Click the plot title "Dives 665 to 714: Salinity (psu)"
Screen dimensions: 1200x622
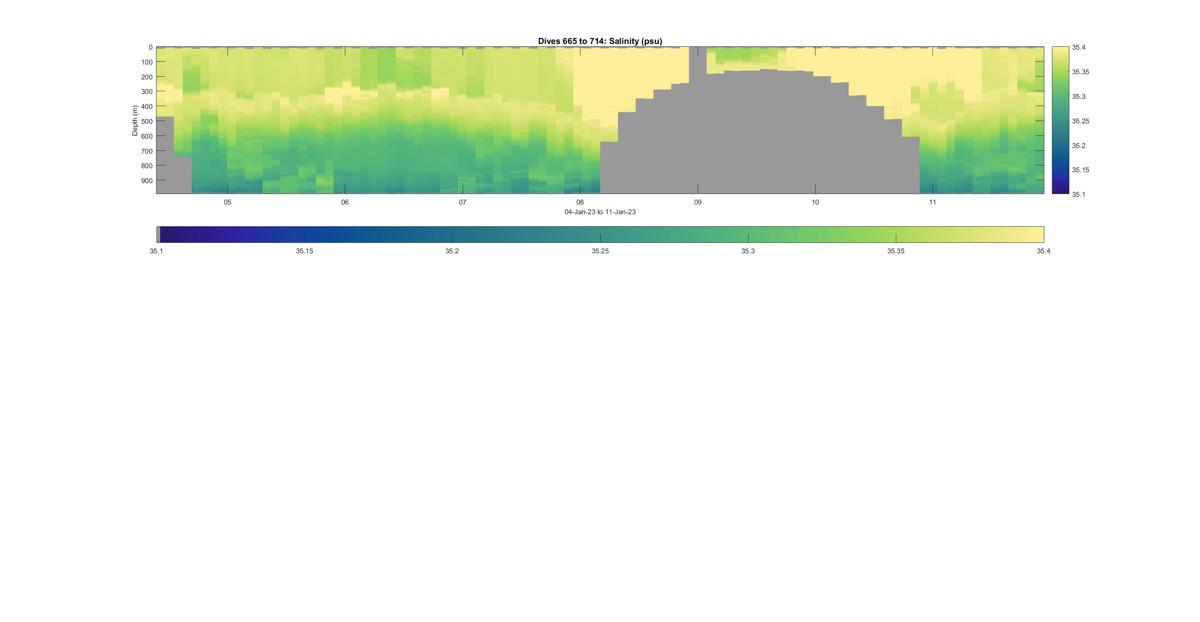click(x=600, y=41)
